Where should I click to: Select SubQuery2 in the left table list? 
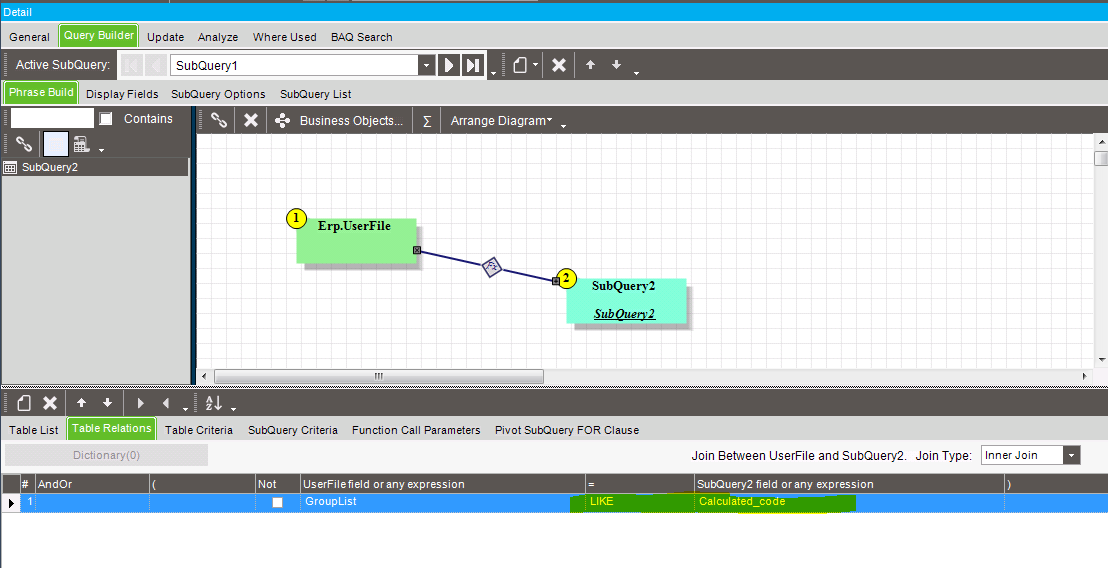(x=95, y=167)
